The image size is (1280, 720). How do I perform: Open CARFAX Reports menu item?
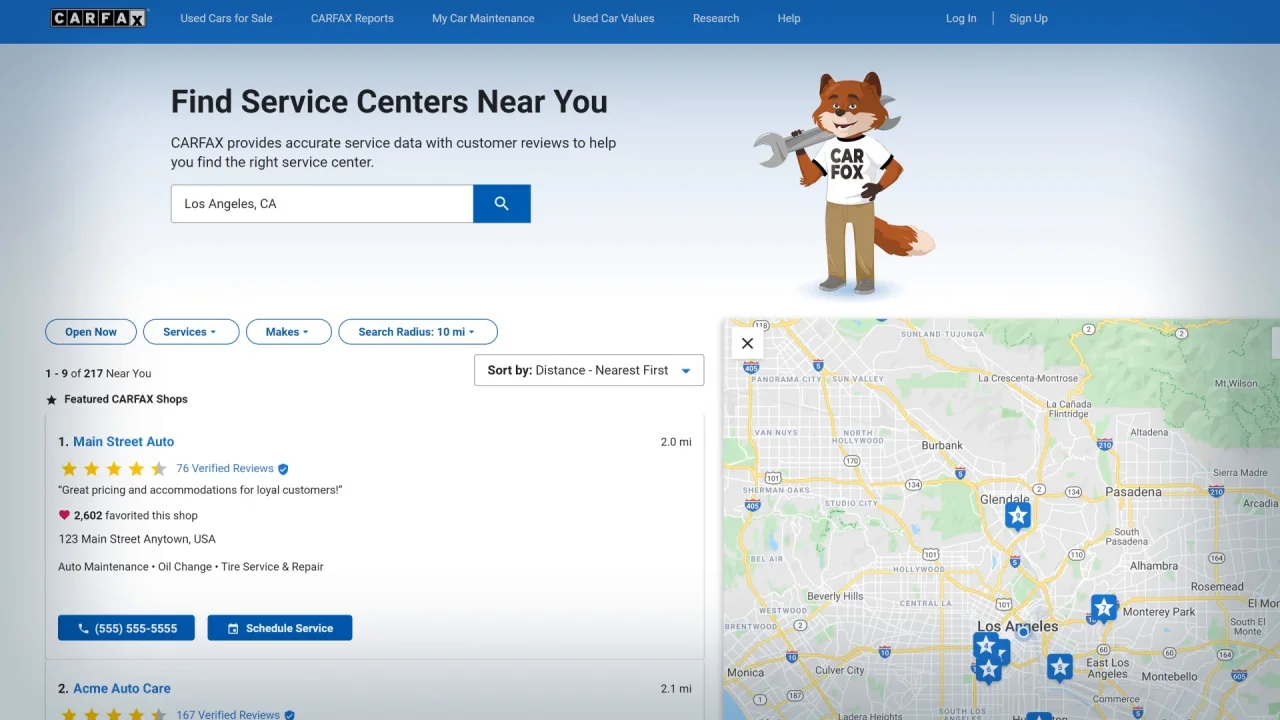tap(352, 18)
